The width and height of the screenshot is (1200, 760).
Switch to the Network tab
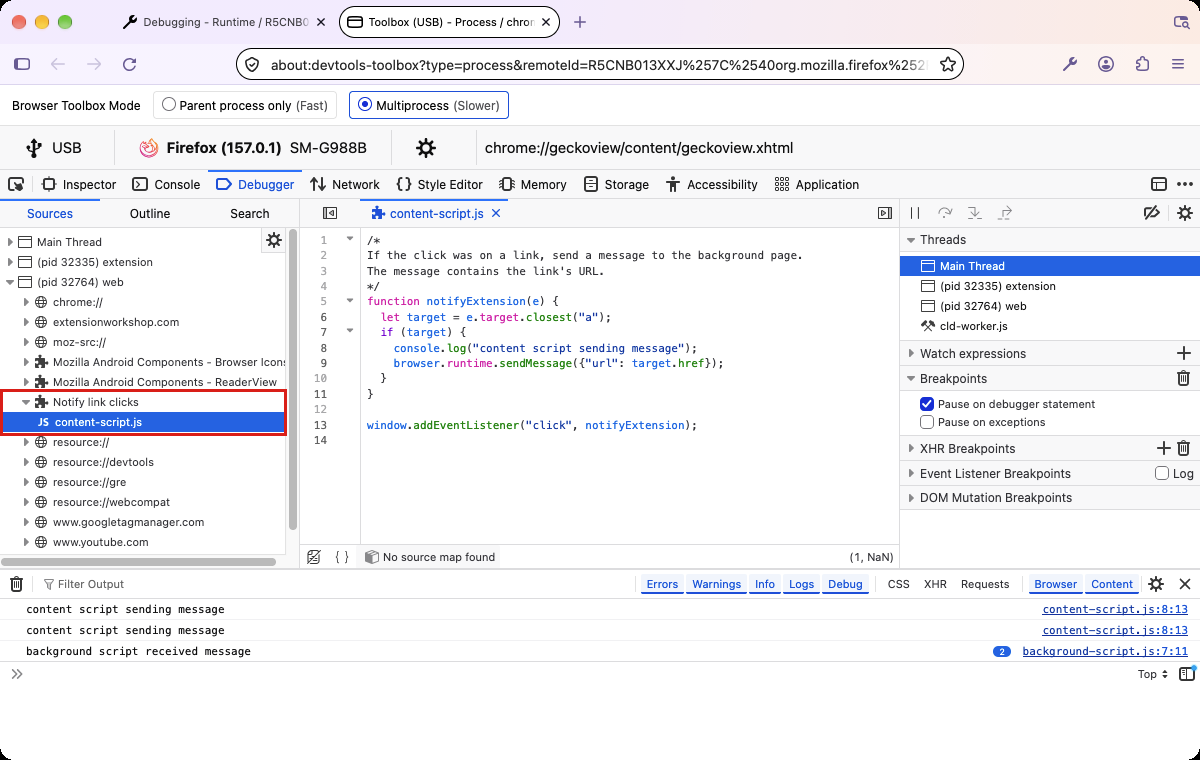click(345, 184)
